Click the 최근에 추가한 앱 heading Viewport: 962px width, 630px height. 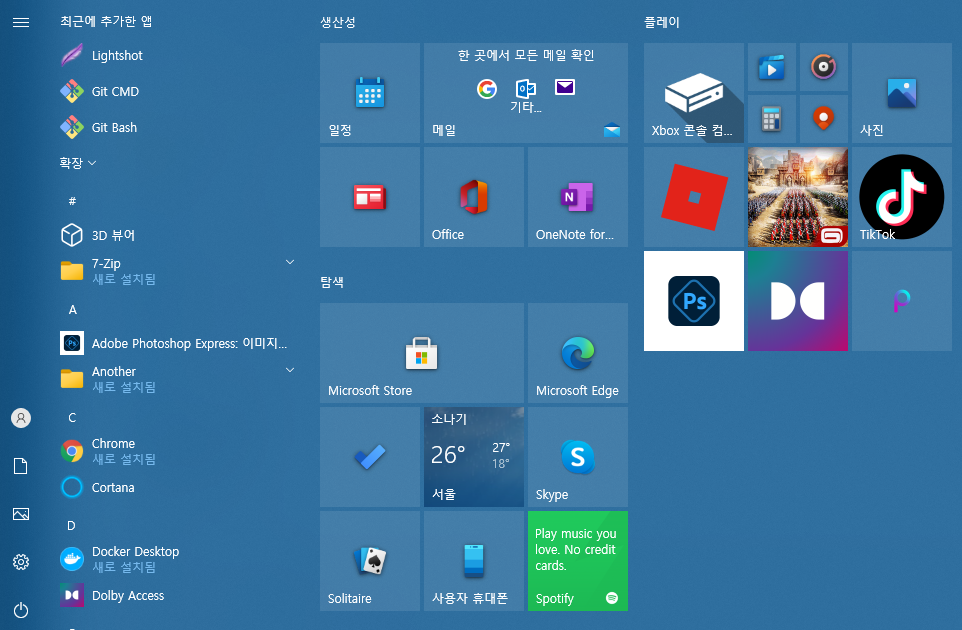[x=106, y=21]
